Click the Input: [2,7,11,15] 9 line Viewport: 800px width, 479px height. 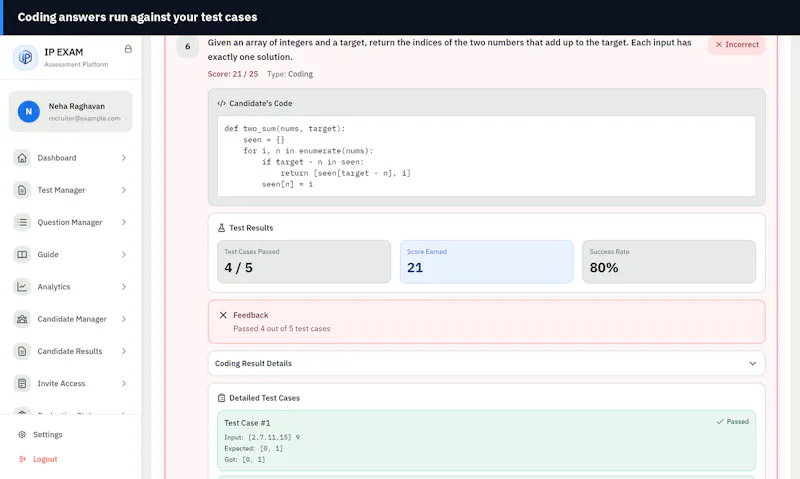[x=262, y=437]
